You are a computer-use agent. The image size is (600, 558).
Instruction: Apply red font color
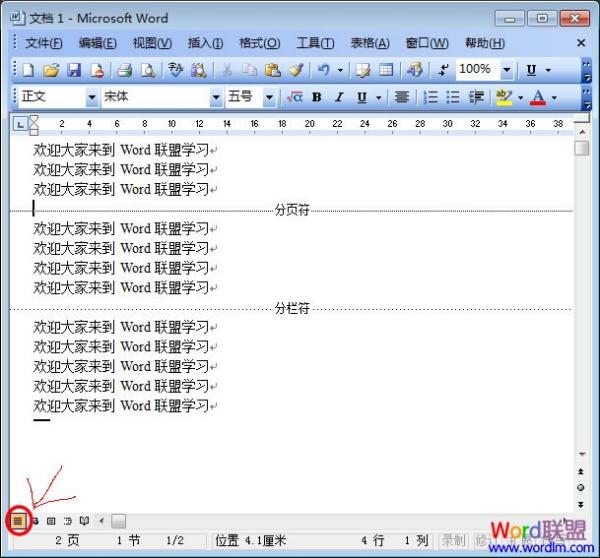[x=538, y=97]
